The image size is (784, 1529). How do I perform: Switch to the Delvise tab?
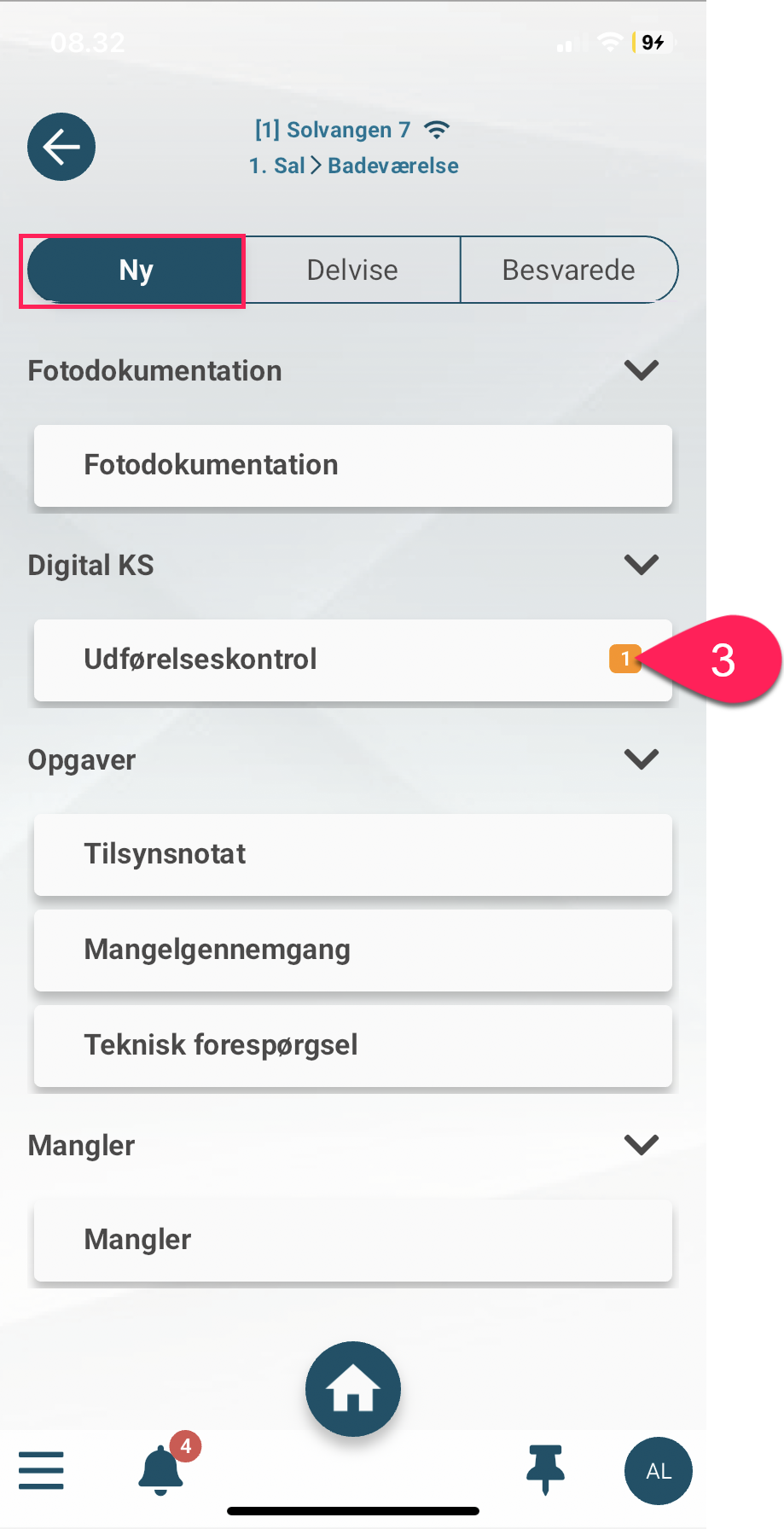click(352, 270)
